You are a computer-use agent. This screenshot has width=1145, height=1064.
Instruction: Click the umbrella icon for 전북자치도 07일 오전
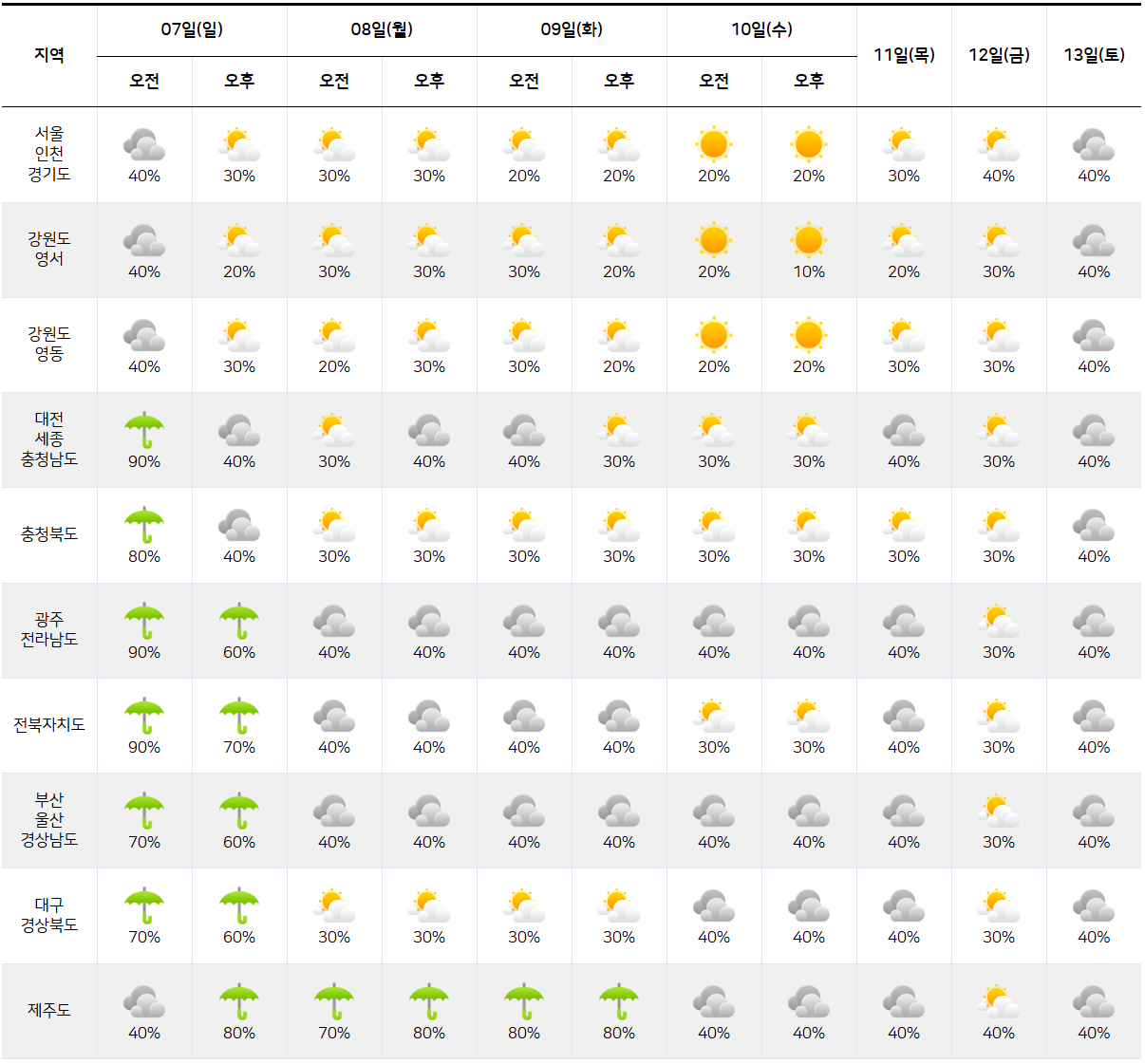click(x=144, y=716)
